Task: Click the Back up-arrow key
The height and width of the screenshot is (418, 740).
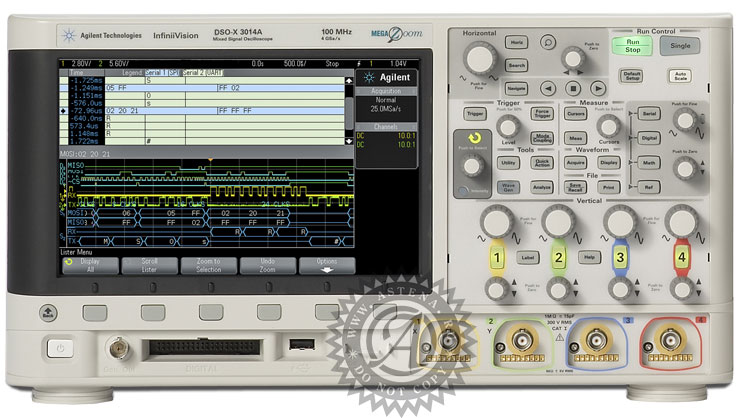Action: pyautogui.click(x=48, y=312)
